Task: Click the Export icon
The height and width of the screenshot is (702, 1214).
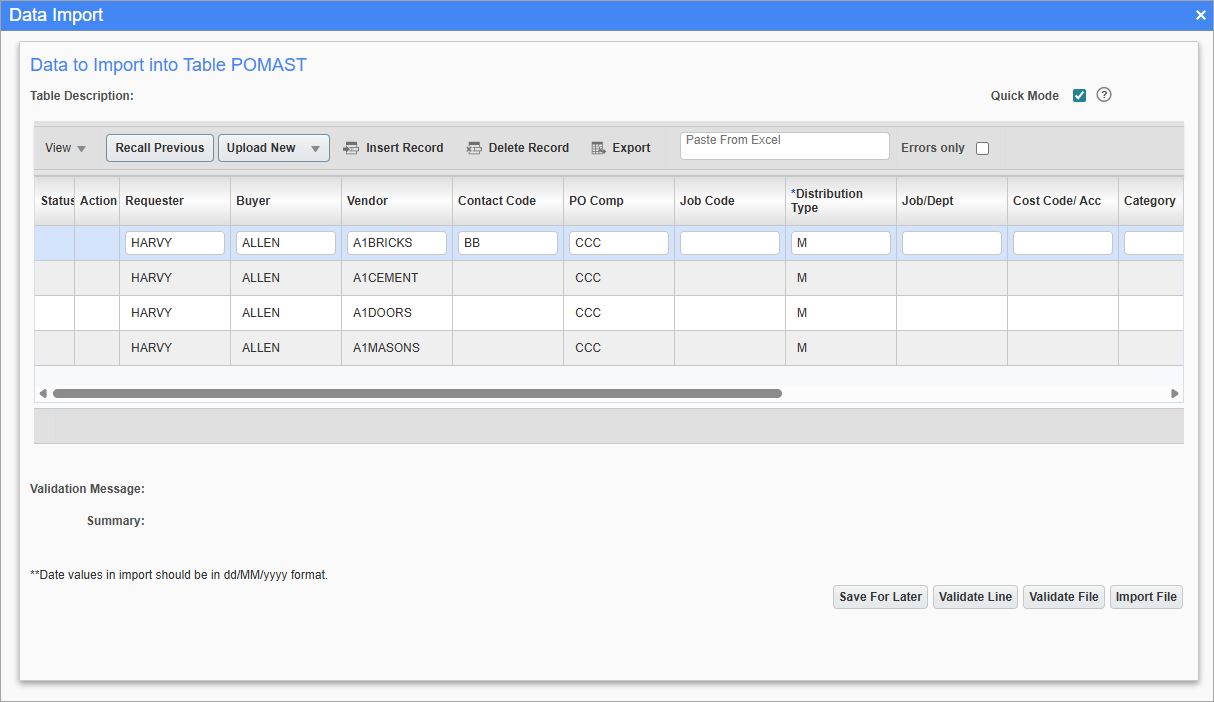Action: (598, 147)
